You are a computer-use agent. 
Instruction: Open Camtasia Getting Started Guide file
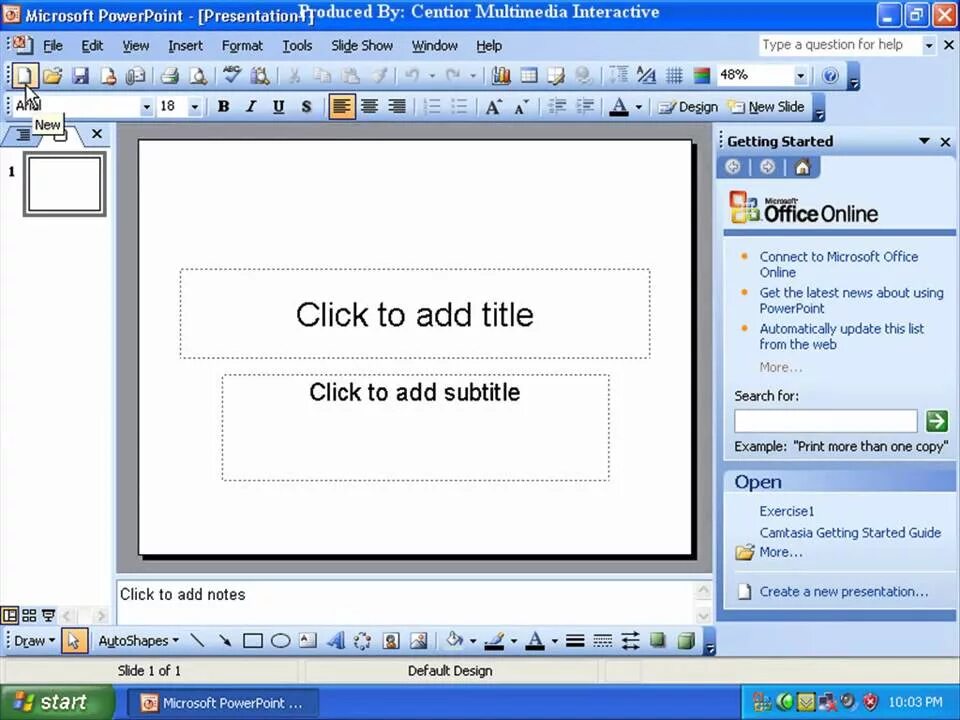click(x=850, y=533)
